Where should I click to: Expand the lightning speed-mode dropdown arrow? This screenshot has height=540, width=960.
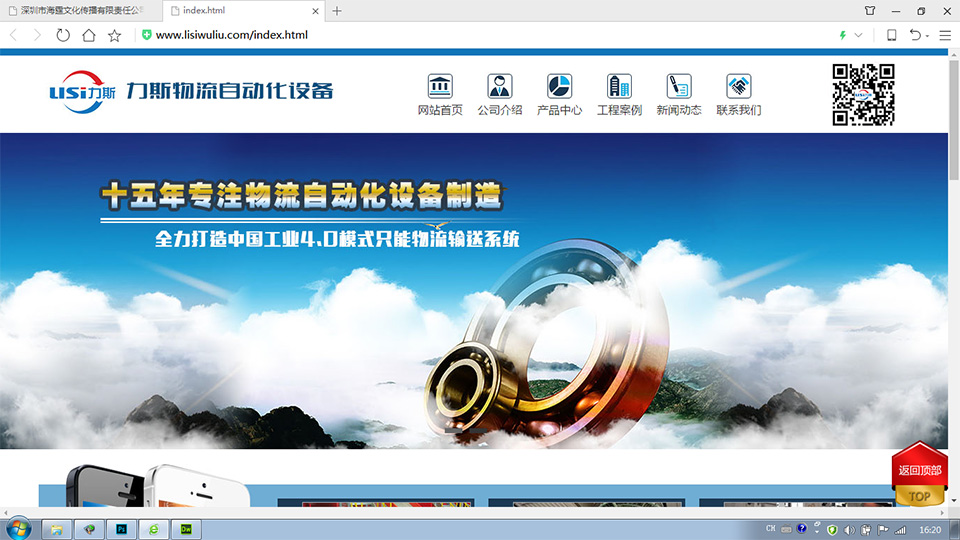point(858,35)
